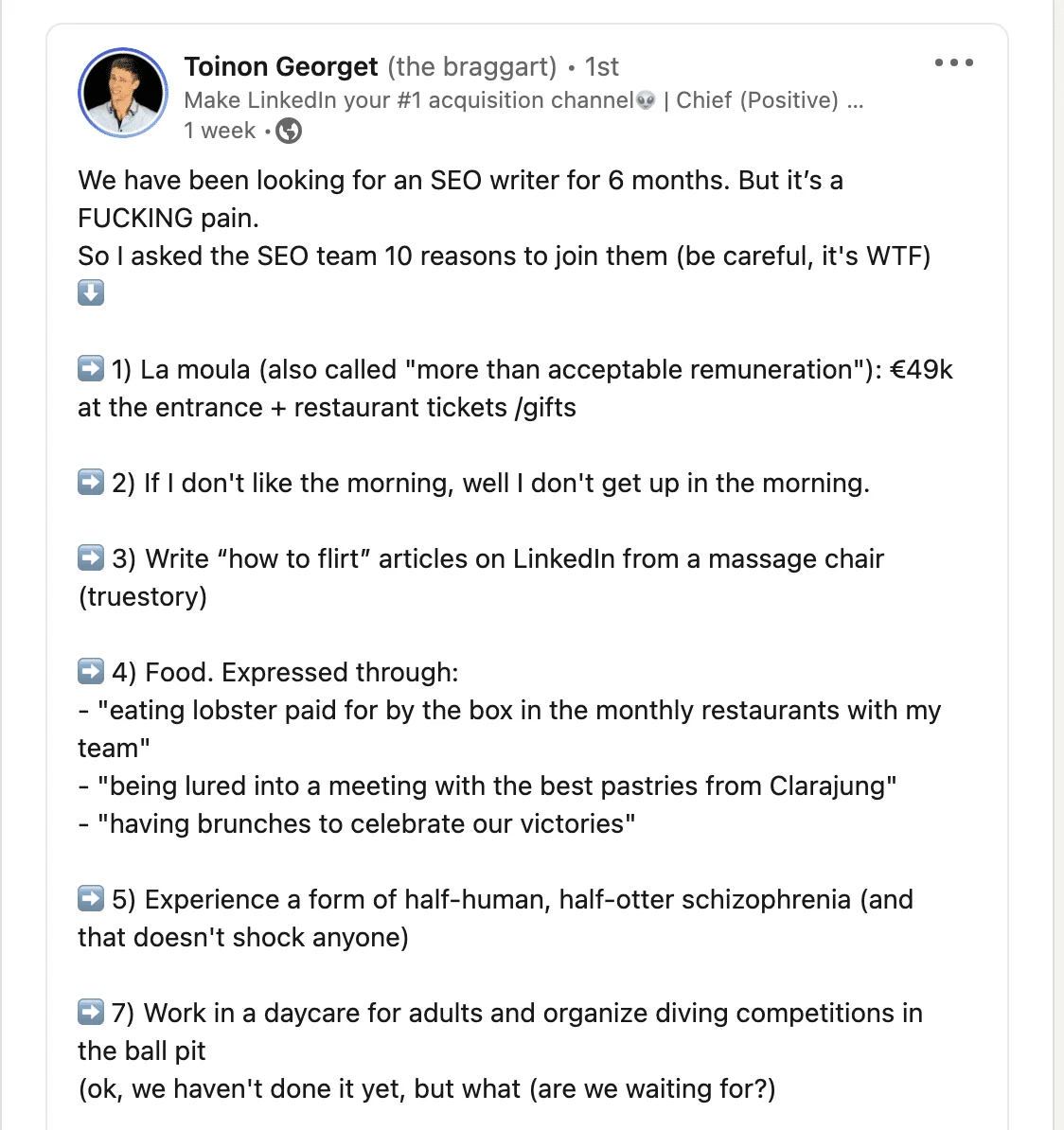Image resolution: width=1064 pixels, height=1130 pixels.
Task: Click the '1st' connection degree label
Action: (x=601, y=66)
